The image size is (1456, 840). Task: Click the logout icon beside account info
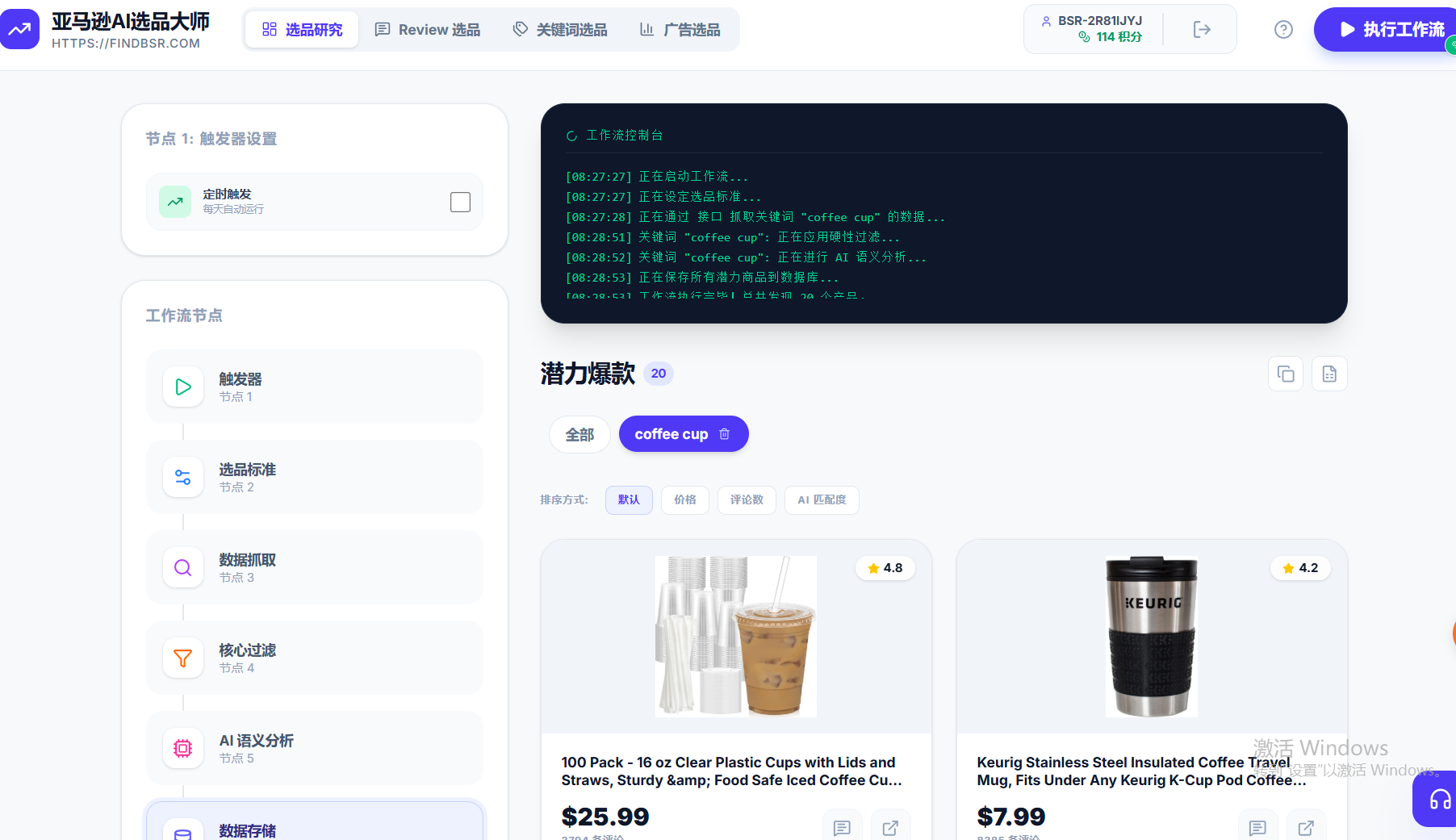[1201, 30]
